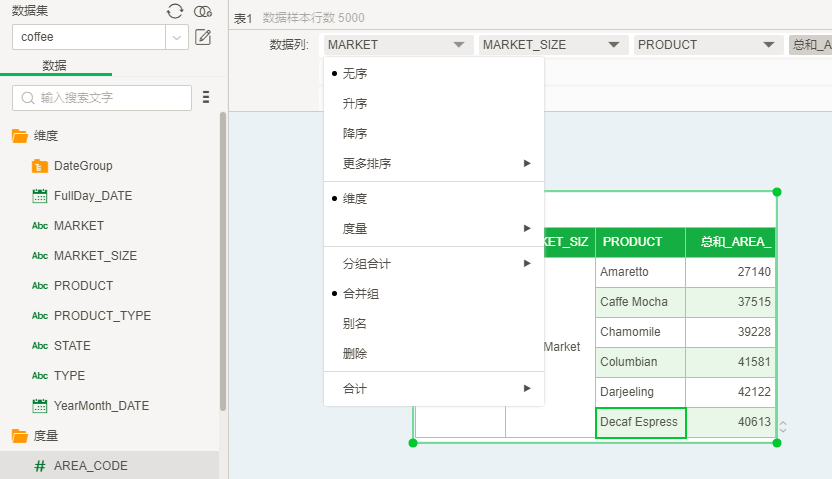Screen dimensions: 832x479
Task: Open the field list options menu icon
Action: tap(206, 97)
